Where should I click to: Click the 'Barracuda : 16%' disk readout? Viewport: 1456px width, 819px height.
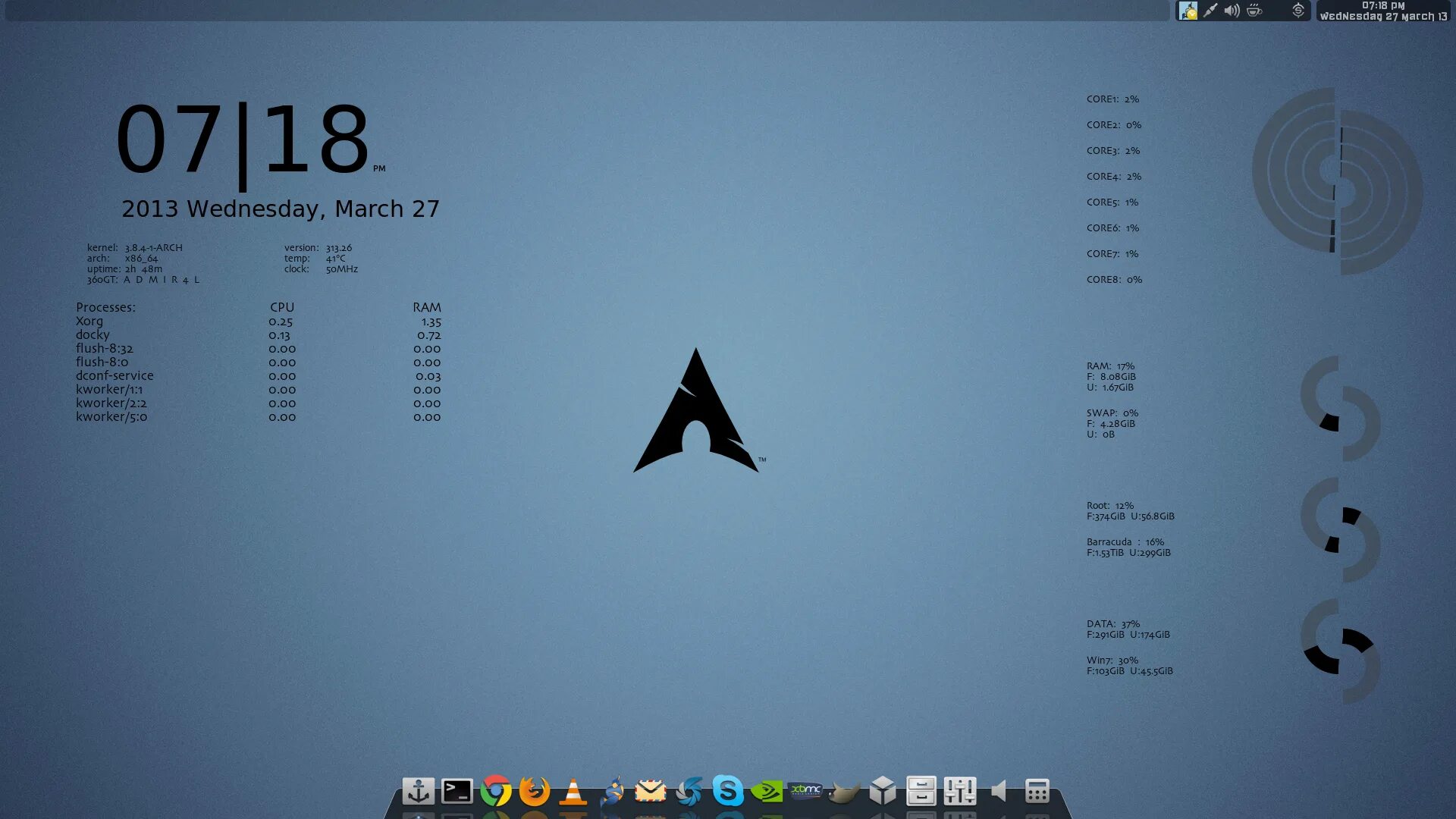coord(1125,541)
